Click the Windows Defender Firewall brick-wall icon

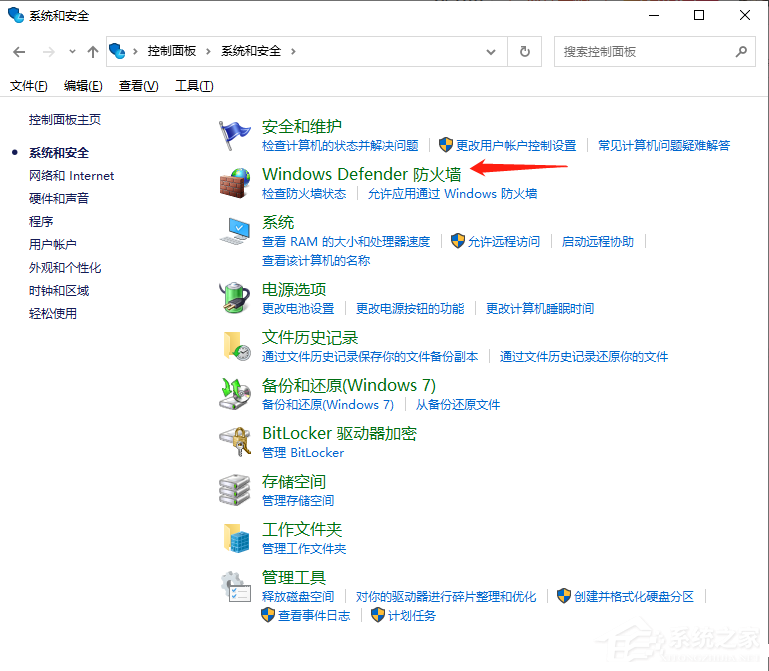235,183
